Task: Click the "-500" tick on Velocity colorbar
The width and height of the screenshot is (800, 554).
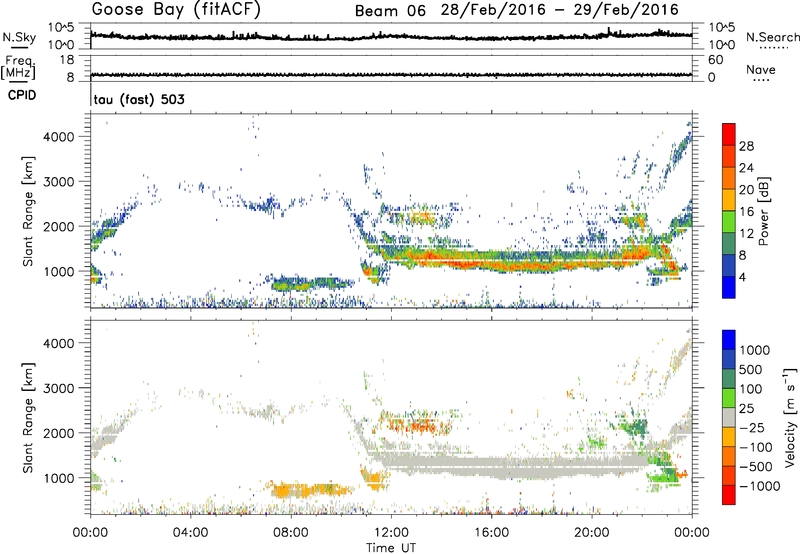Action: point(755,467)
